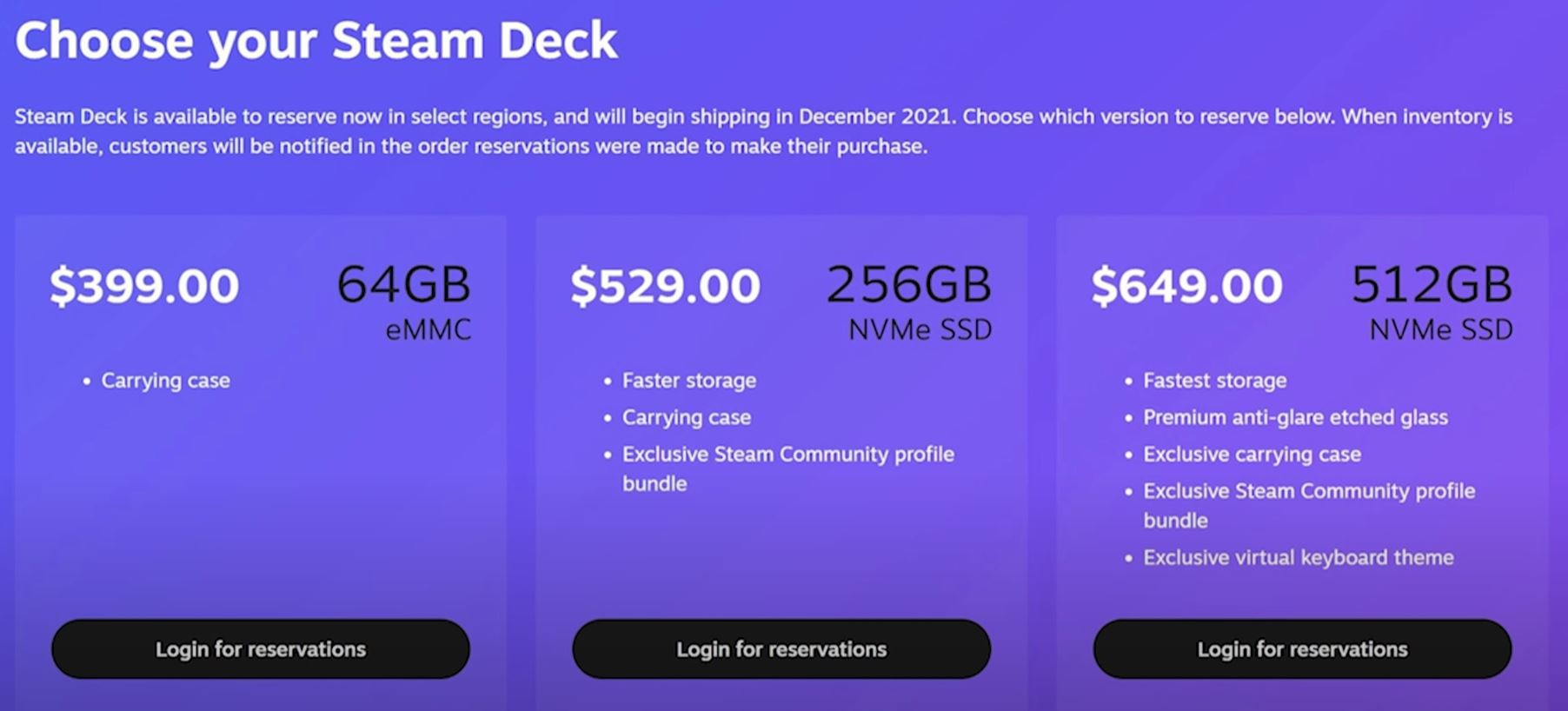The height and width of the screenshot is (711, 1568).
Task: Click the Exclusive carrying case feature
Action: tap(1252, 455)
